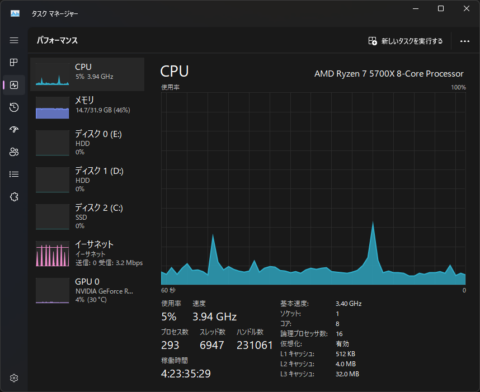Image resolution: width=480 pixels, height=392 pixels.
Task: Click the handle count 231061
Action: 255,345
